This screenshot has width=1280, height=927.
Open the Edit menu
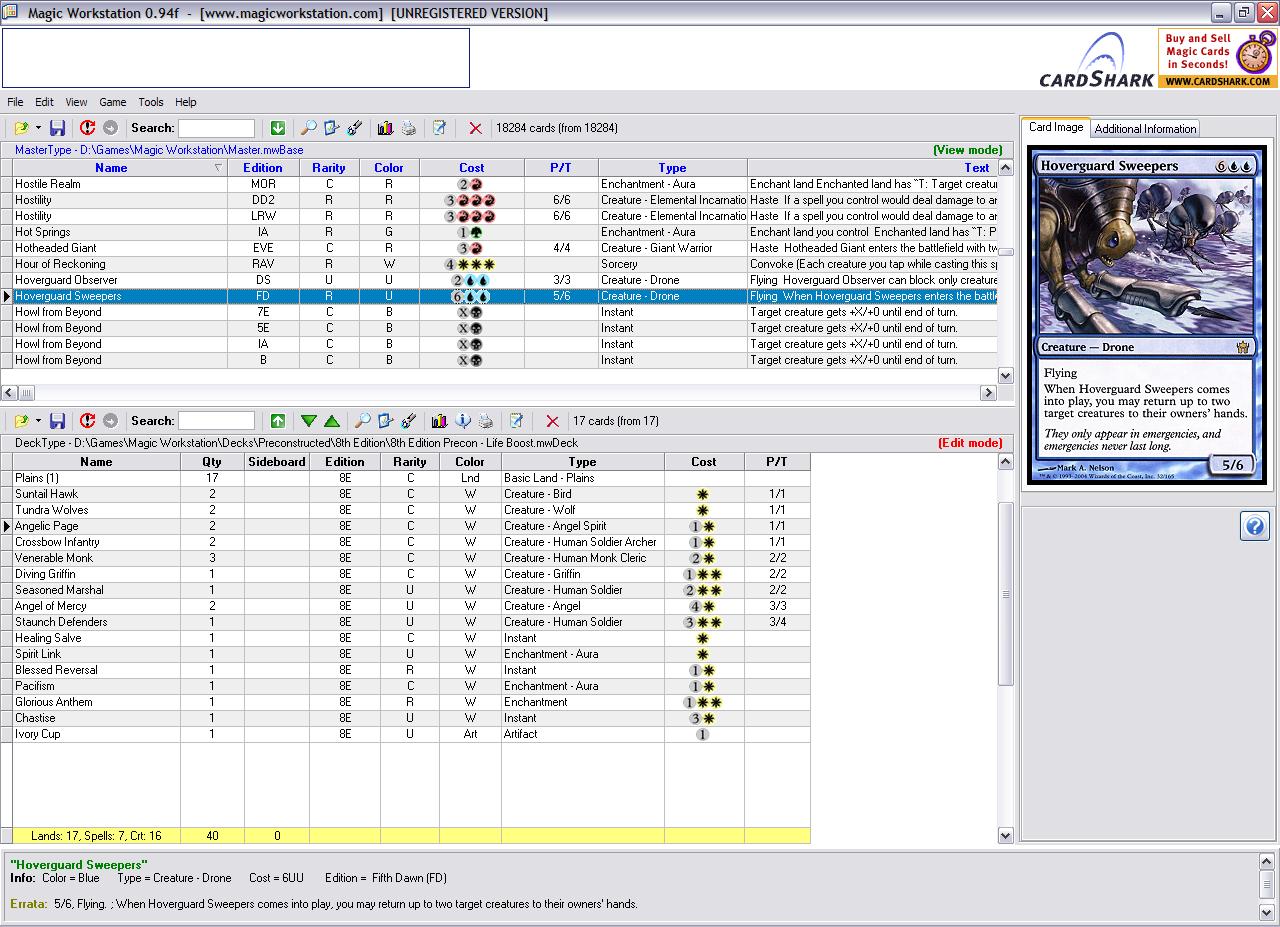(x=45, y=102)
